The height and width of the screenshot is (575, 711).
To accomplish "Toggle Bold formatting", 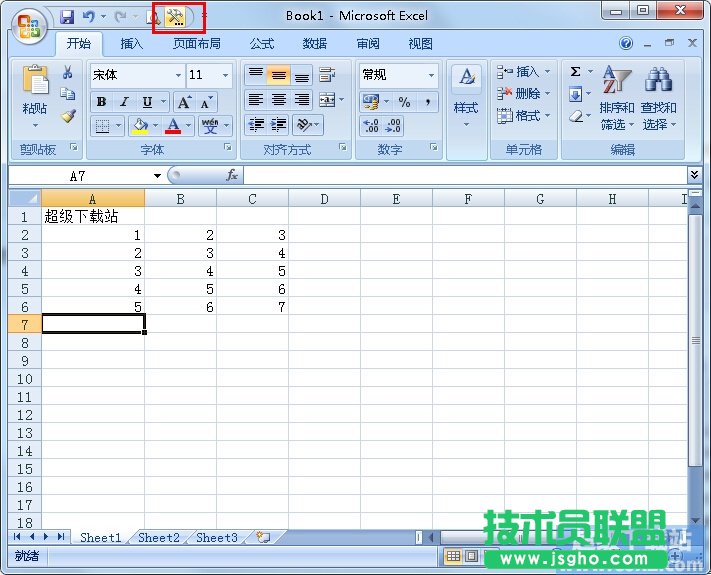I will pyautogui.click(x=101, y=102).
